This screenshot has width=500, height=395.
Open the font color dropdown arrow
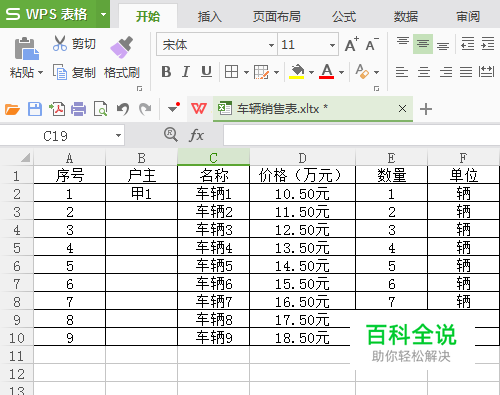click(x=341, y=72)
